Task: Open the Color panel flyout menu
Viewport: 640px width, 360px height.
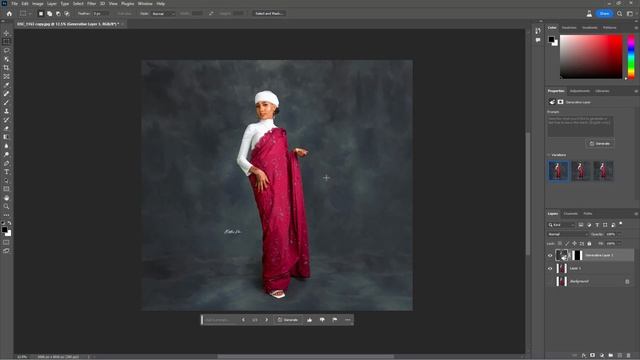Action: pos(636,28)
